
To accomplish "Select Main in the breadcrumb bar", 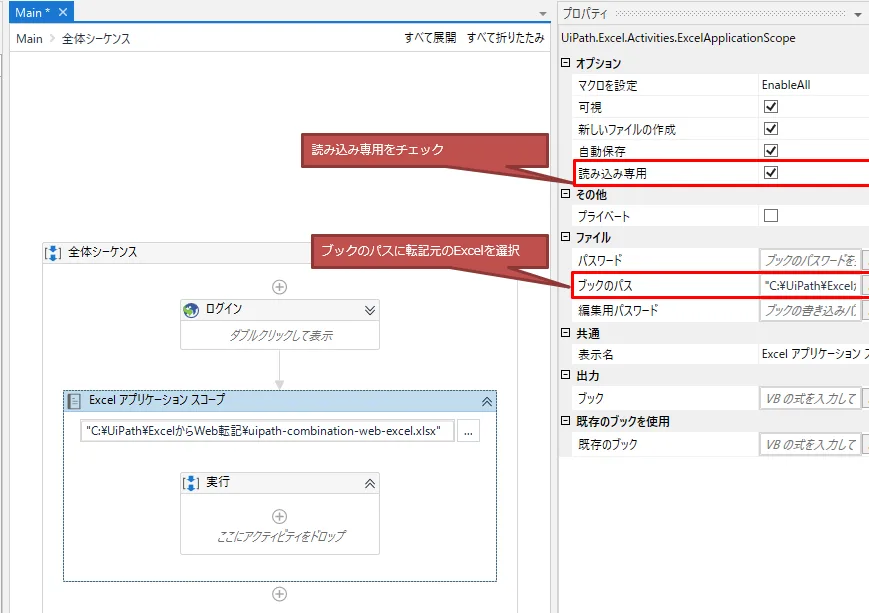I will coord(28,38).
